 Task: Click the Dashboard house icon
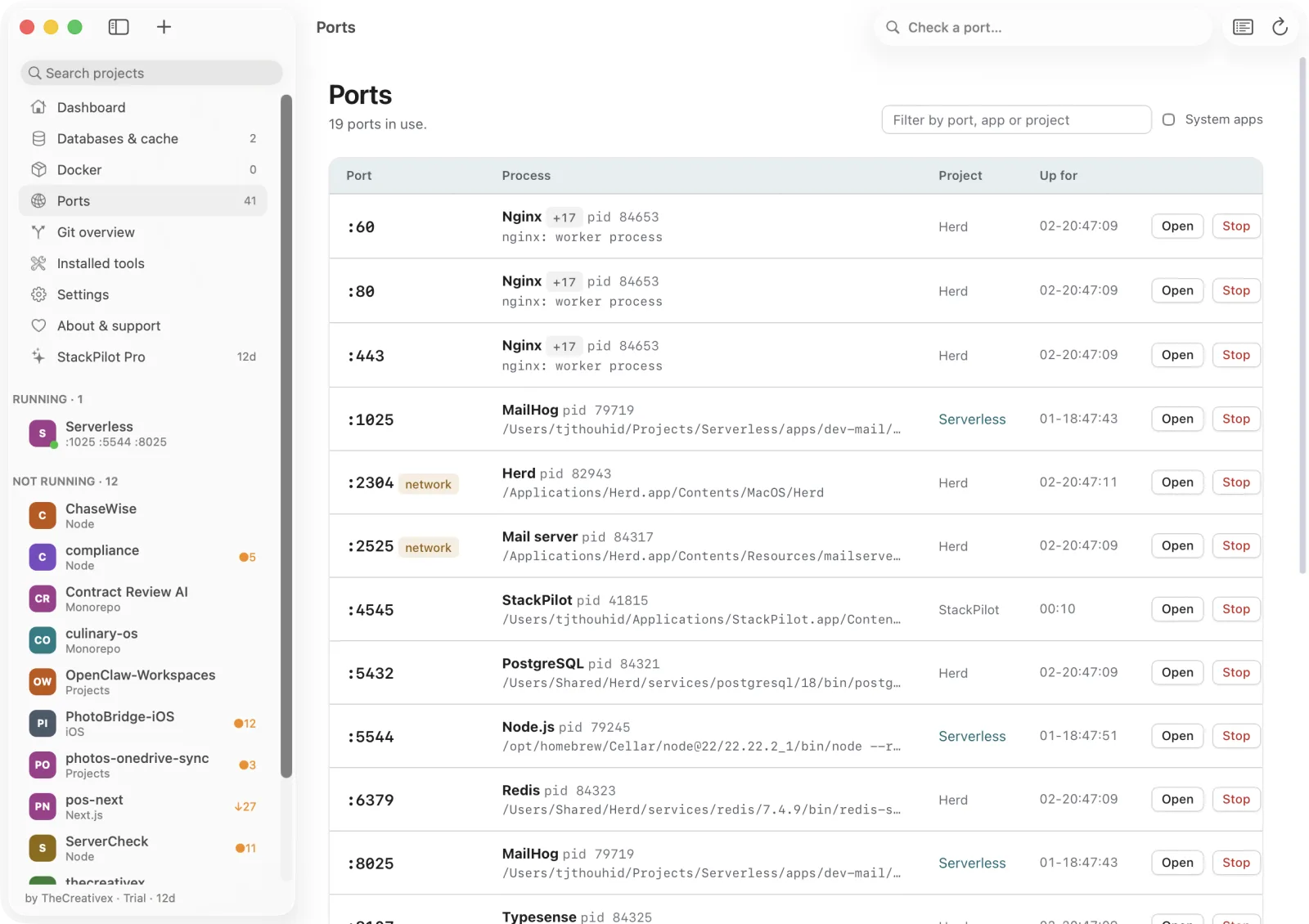click(38, 107)
